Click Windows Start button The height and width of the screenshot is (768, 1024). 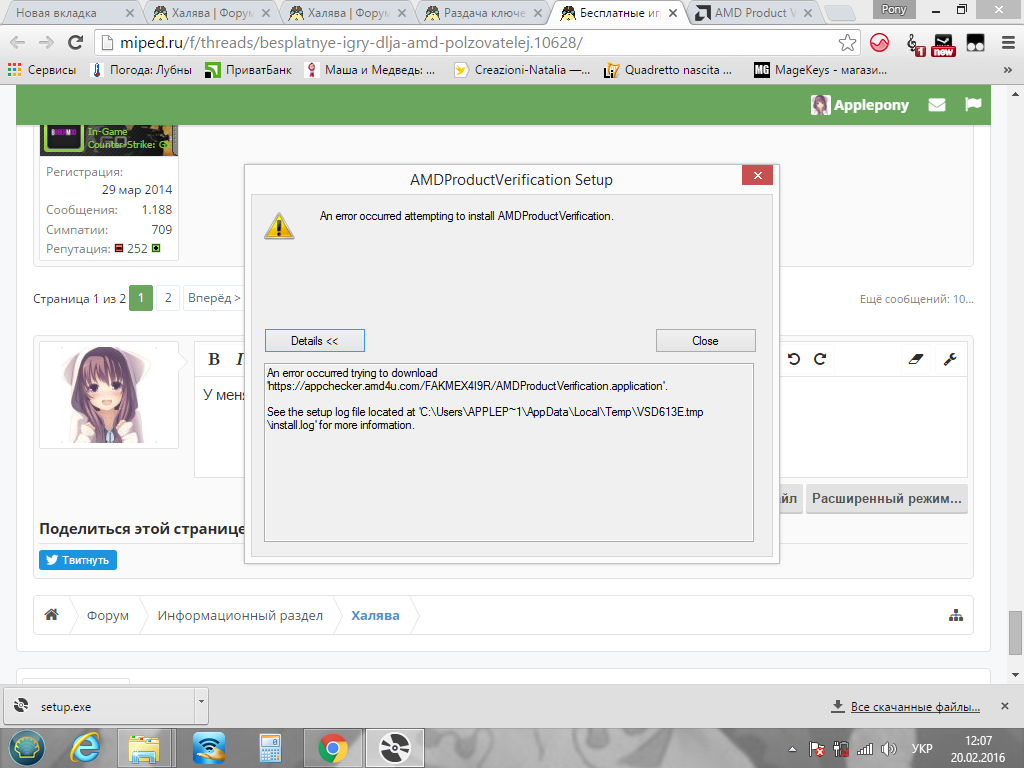coord(26,748)
